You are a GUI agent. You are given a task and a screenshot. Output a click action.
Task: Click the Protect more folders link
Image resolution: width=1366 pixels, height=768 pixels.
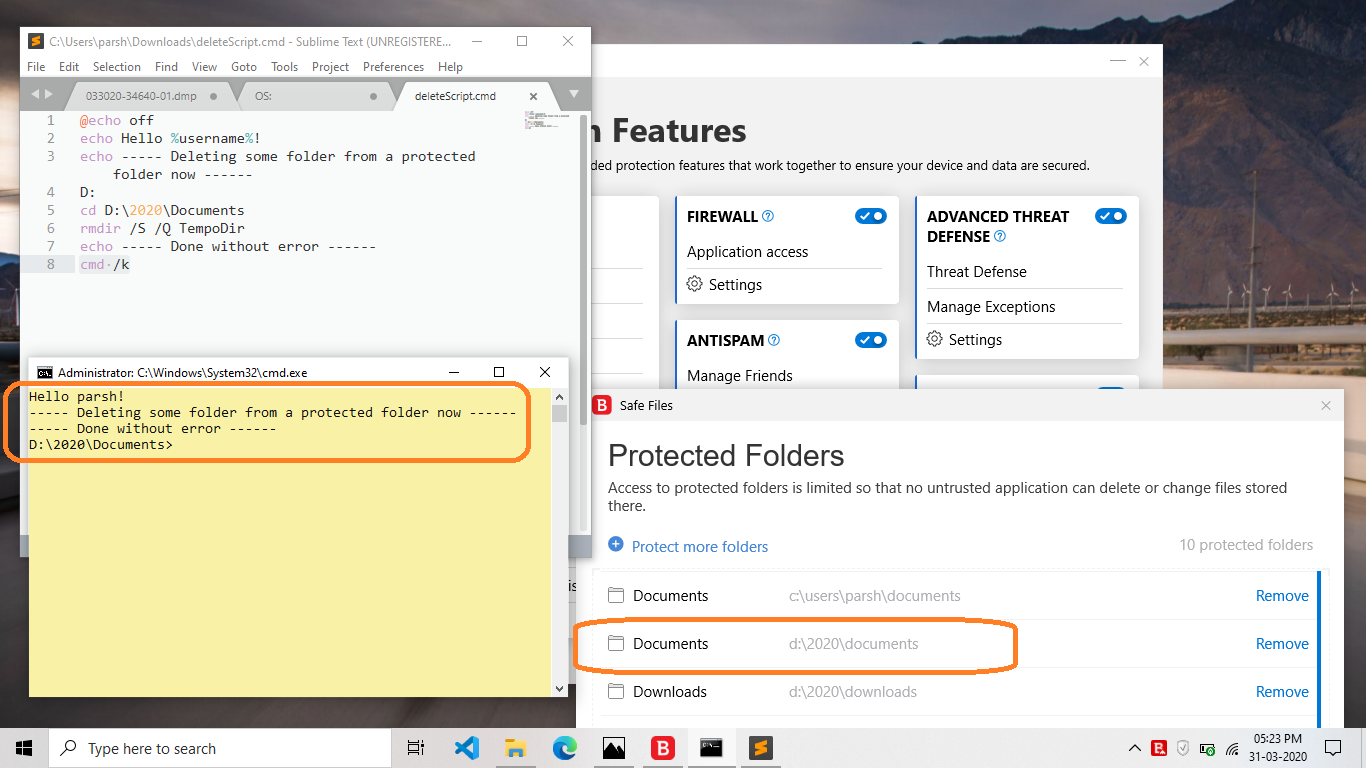click(x=700, y=547)
